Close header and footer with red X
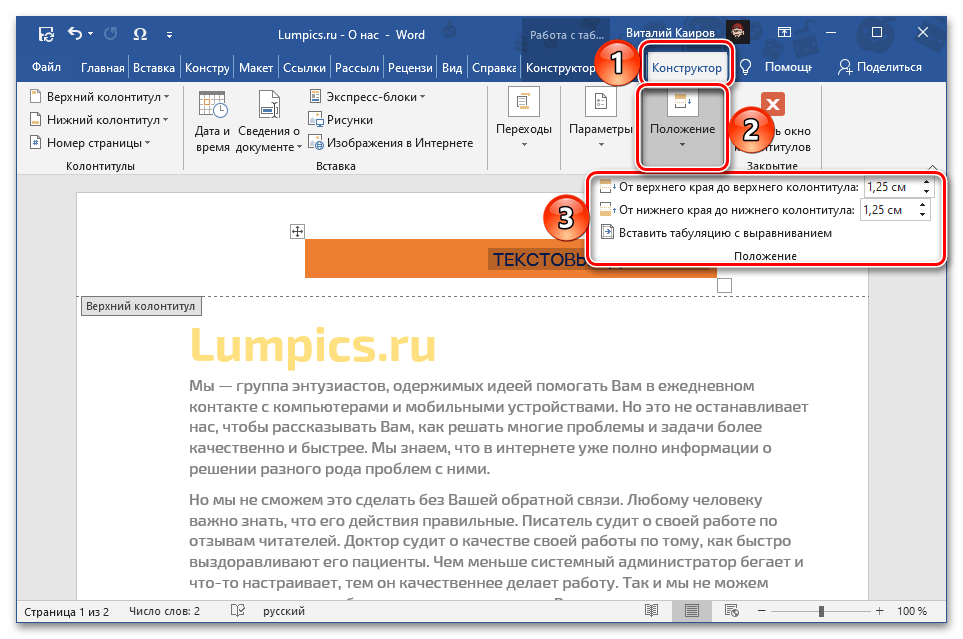This screenshot has height=639, width=963. (x=773, y=104)
